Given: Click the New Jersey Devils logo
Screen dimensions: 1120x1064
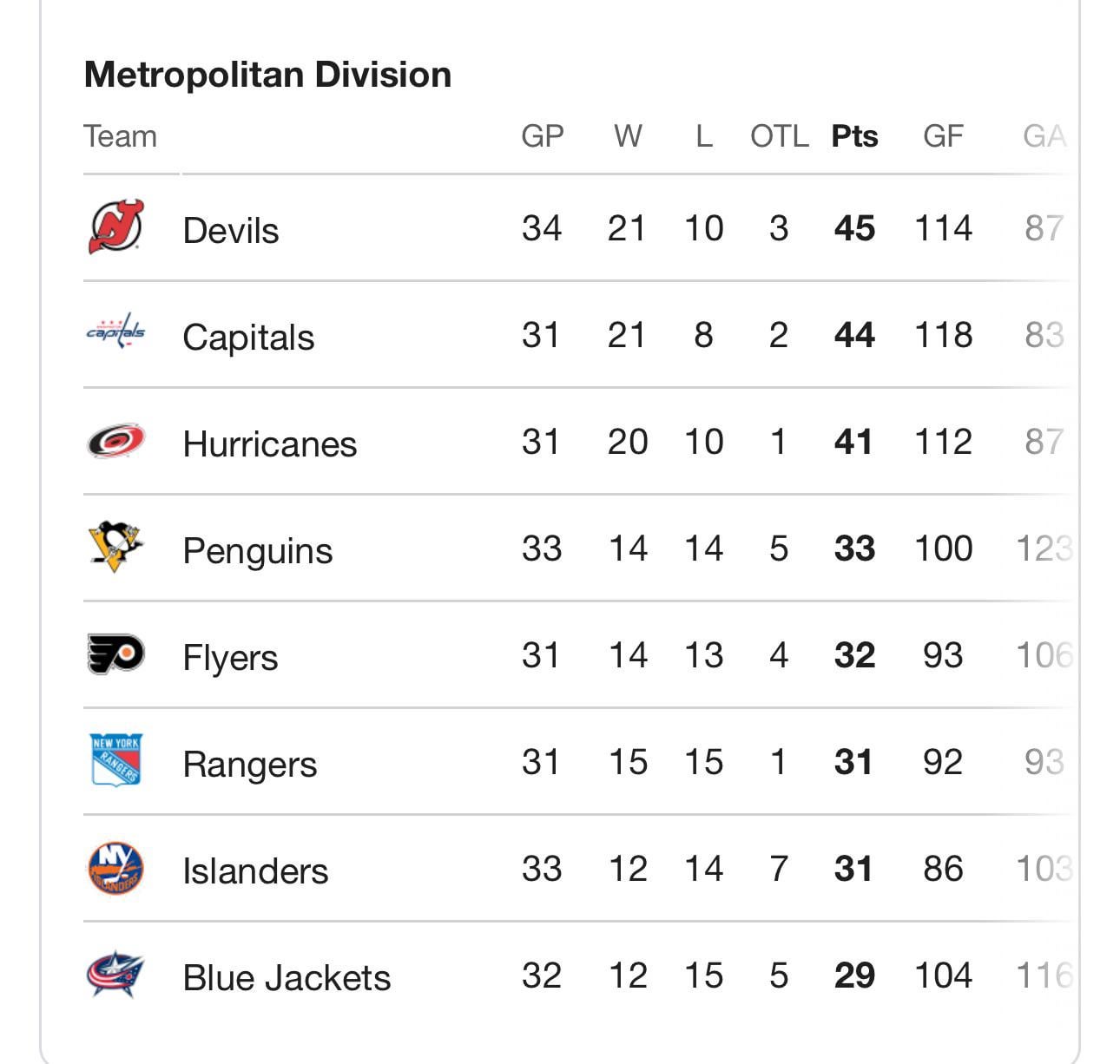Looking at the screenshot, I should pos(115,227).
